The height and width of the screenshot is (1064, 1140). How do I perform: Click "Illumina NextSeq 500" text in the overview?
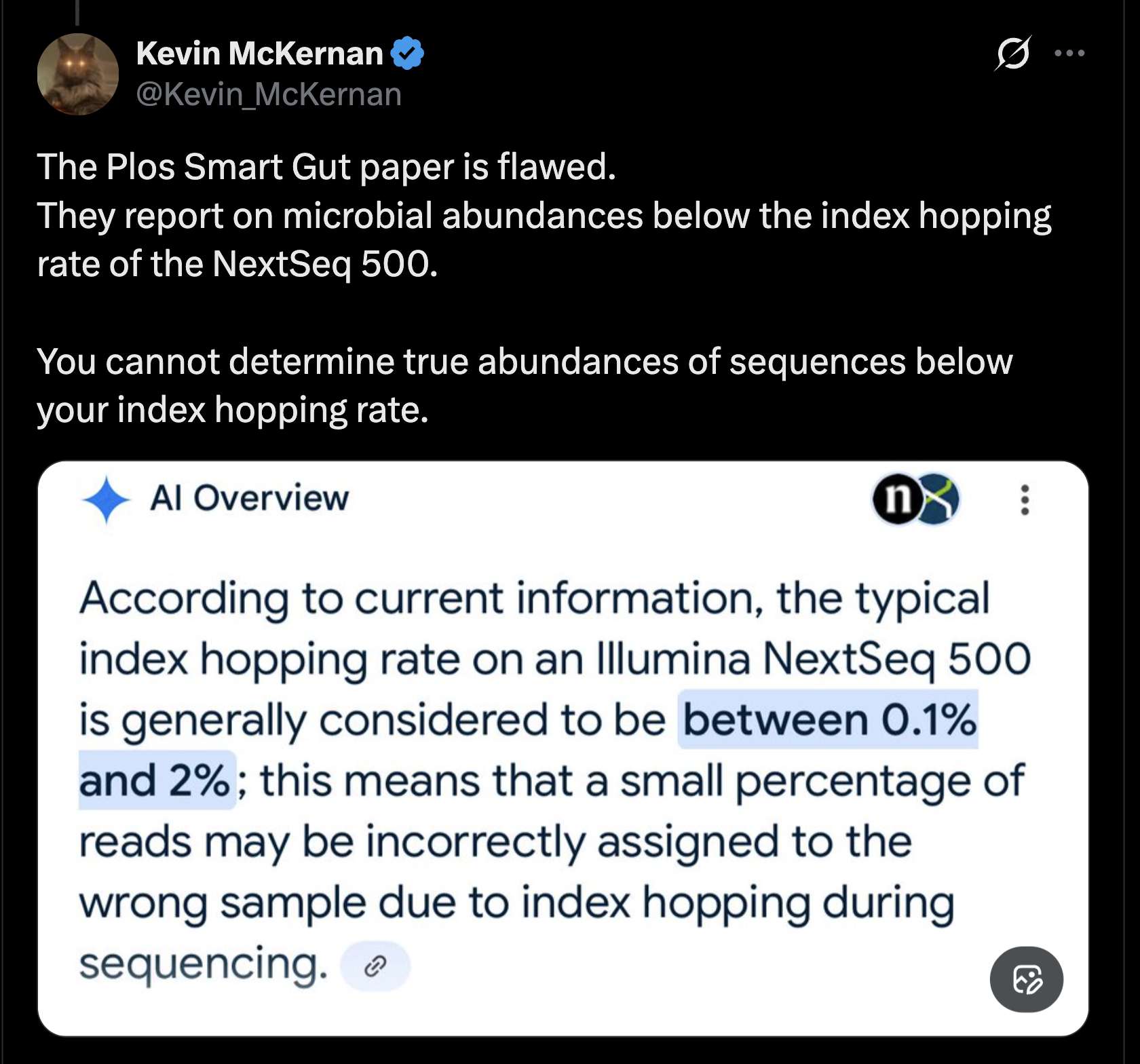813,658
